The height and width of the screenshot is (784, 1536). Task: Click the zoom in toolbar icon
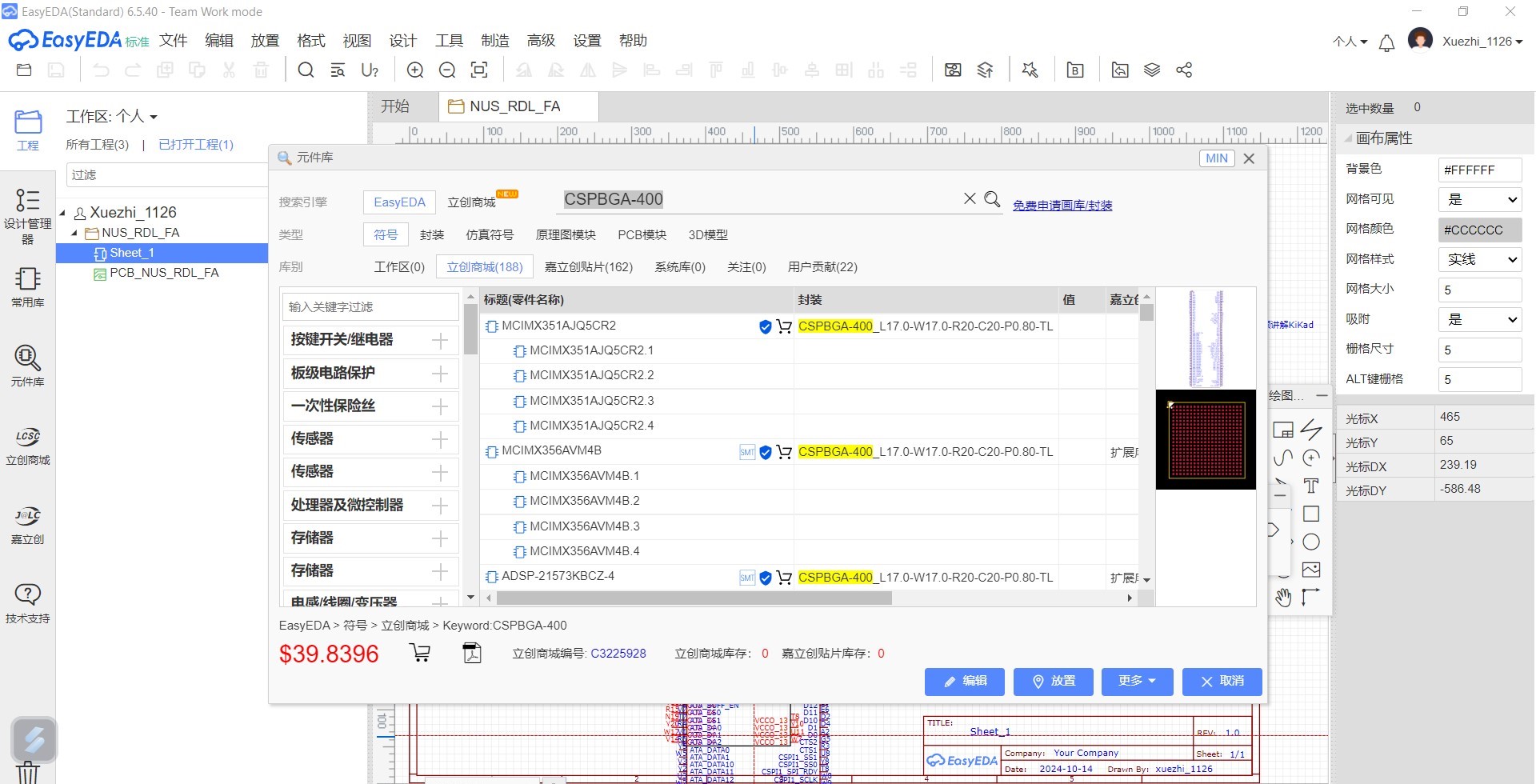[x=415, y=70]
